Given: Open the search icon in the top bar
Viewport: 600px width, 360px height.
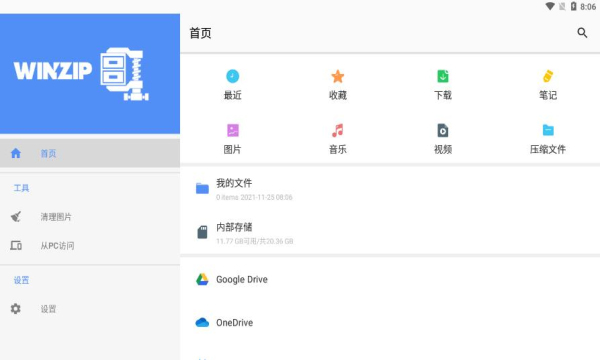Looking at the screenshot, I should pyautogui.click(x=582, y=33).
